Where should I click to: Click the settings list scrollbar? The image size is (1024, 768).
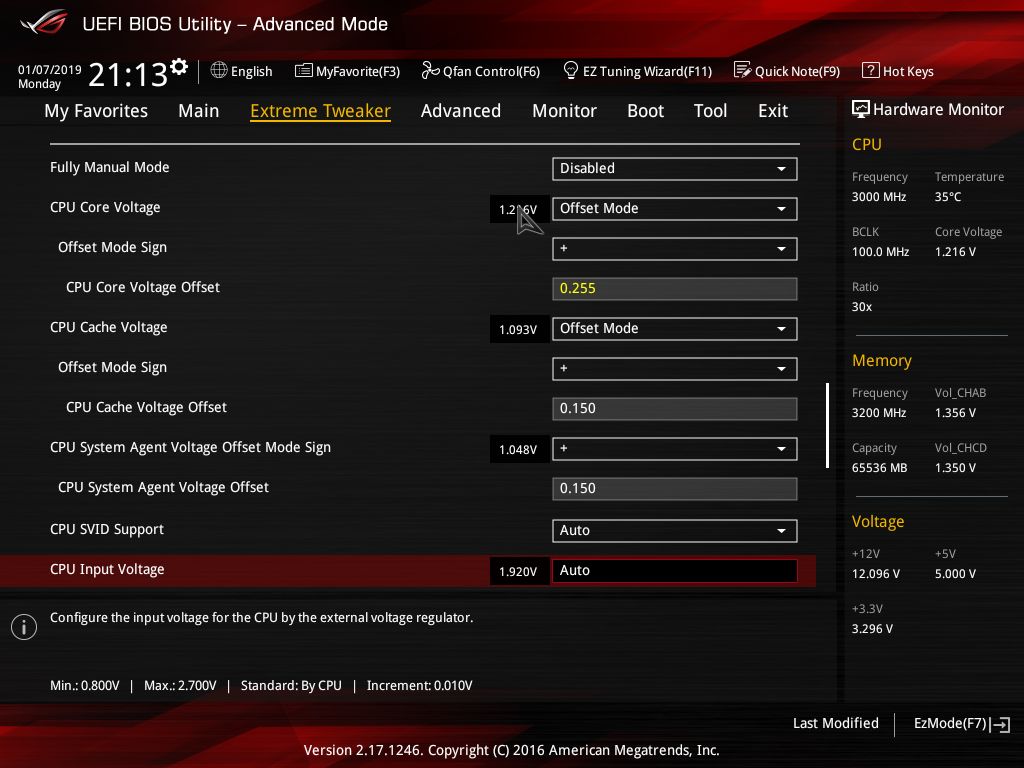pyautogui.click(x=827, y=425)
